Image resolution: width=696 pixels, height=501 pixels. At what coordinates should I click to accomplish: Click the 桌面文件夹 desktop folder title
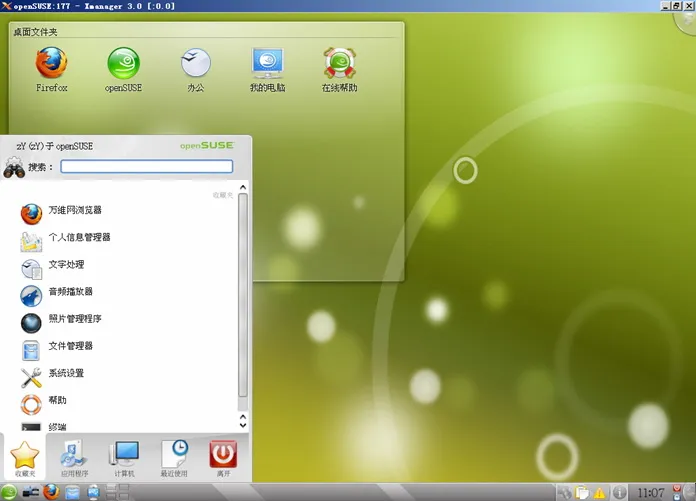tap(36, 32)
